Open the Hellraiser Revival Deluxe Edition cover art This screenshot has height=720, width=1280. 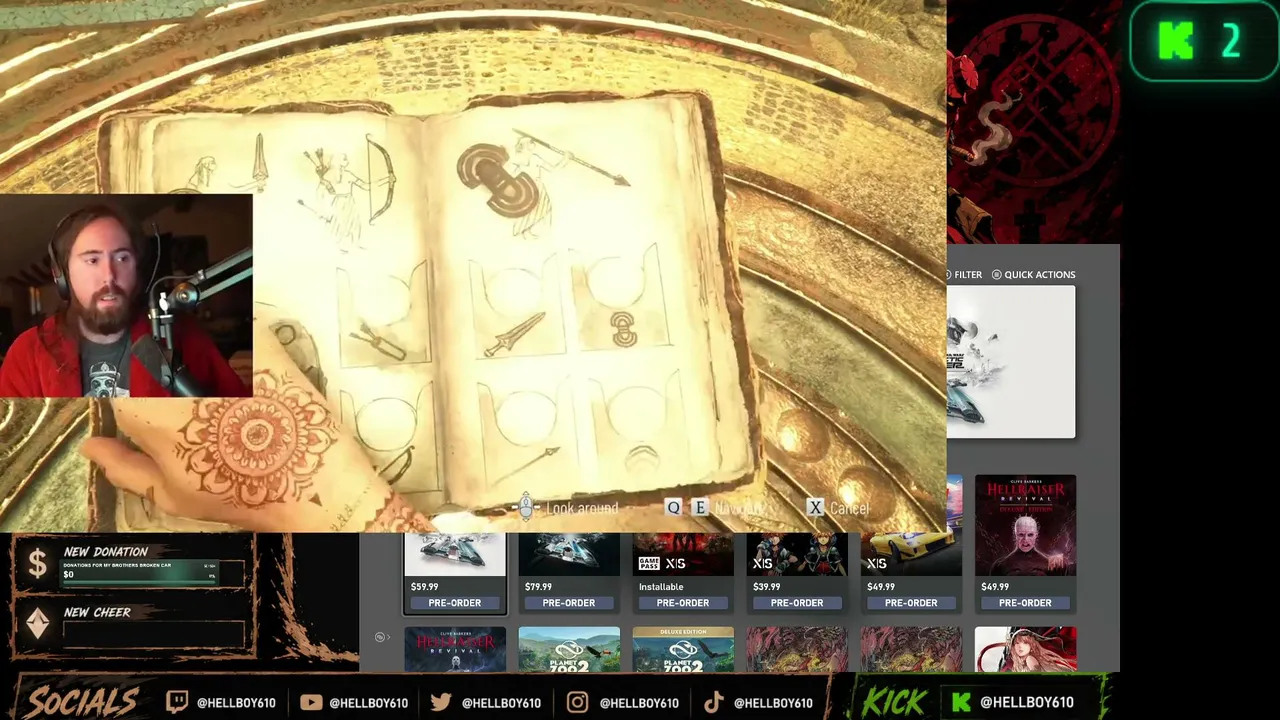click(x=1025, y=527)
